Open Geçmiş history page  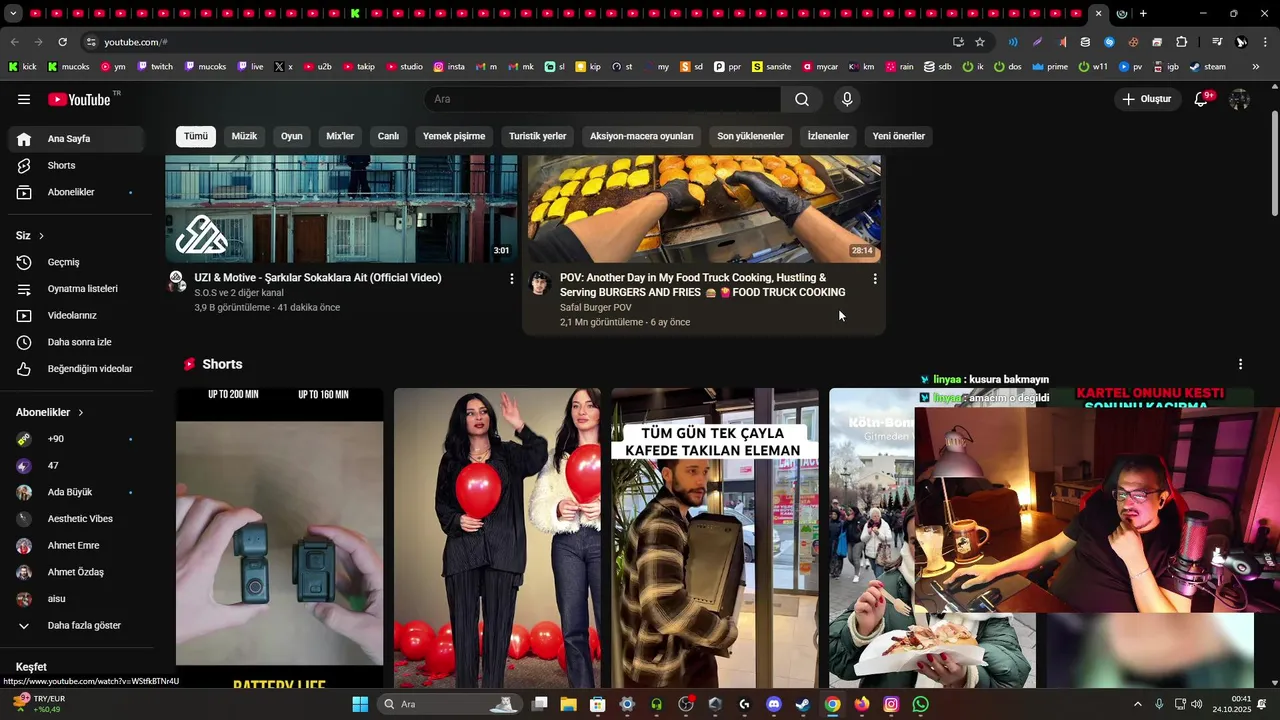point(78,262)
